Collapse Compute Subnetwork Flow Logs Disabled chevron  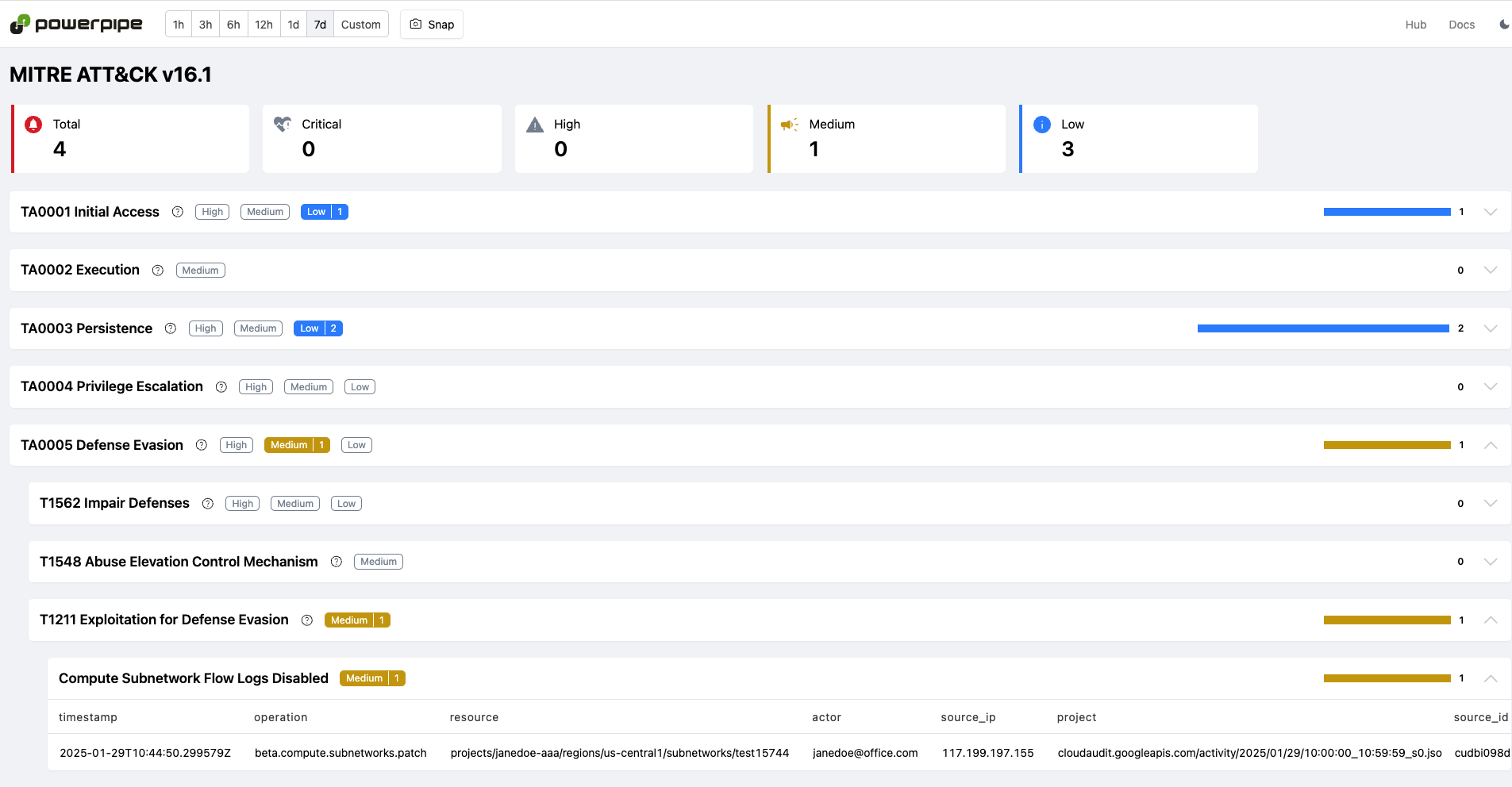coord(1491,678)
